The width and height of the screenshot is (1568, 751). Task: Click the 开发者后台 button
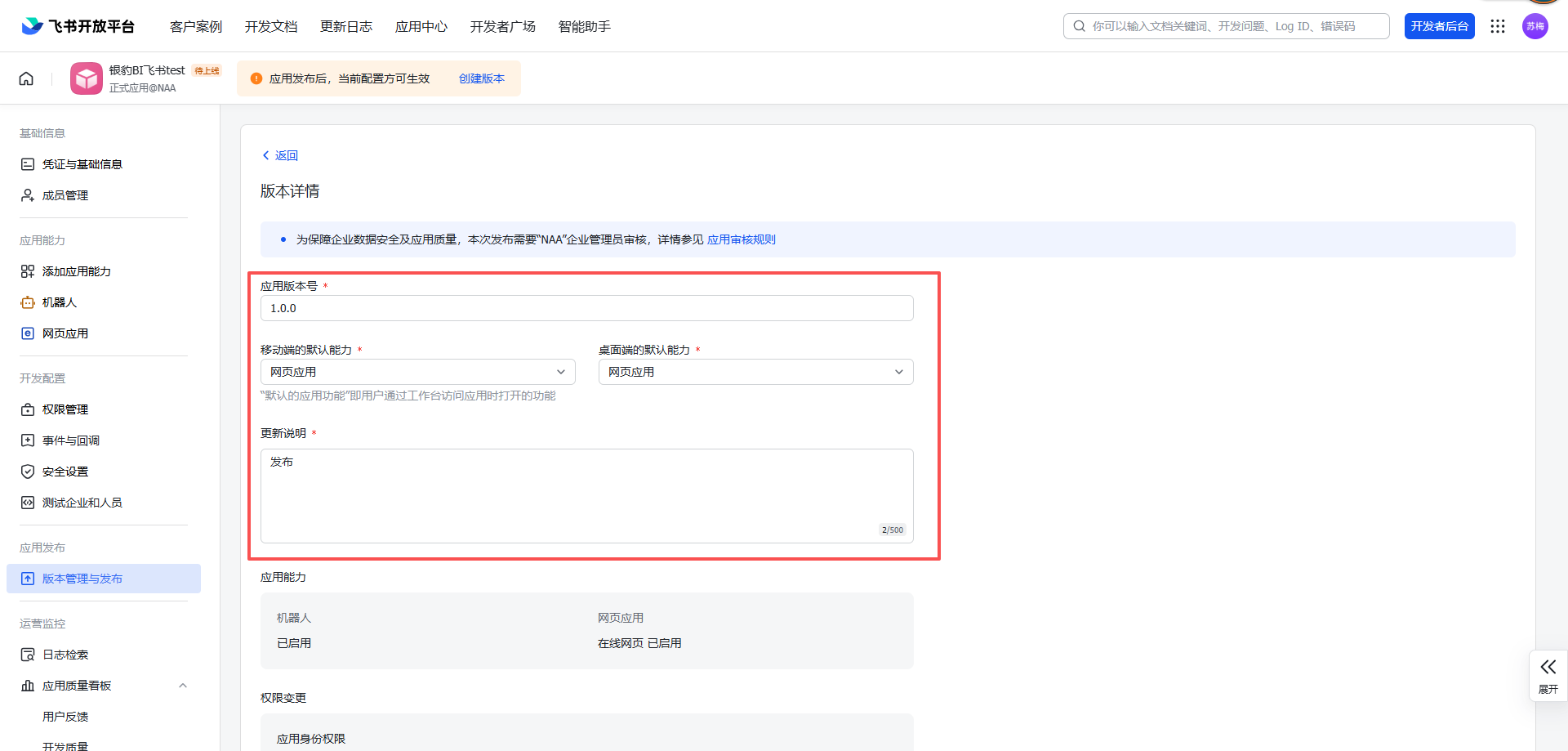(1439, 26)
